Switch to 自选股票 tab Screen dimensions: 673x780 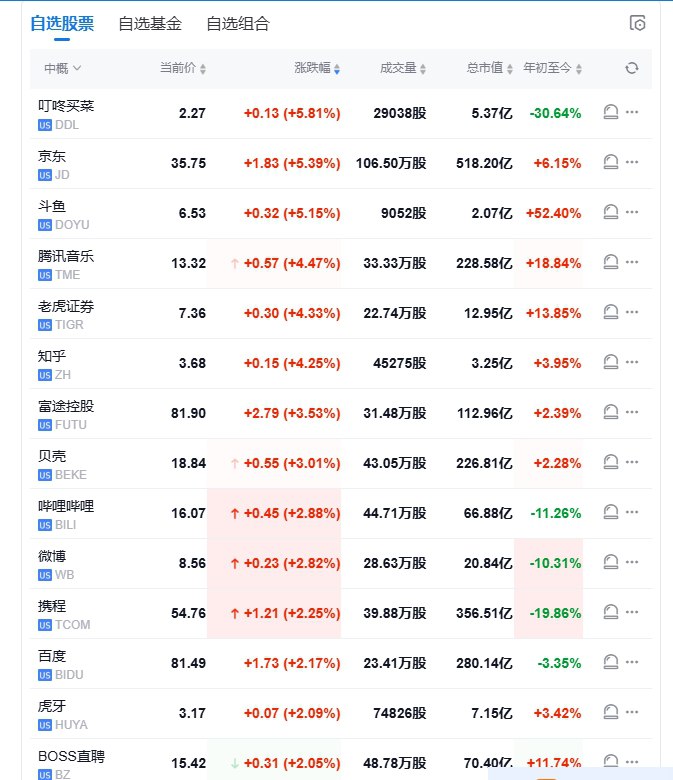tap(62, 23)
